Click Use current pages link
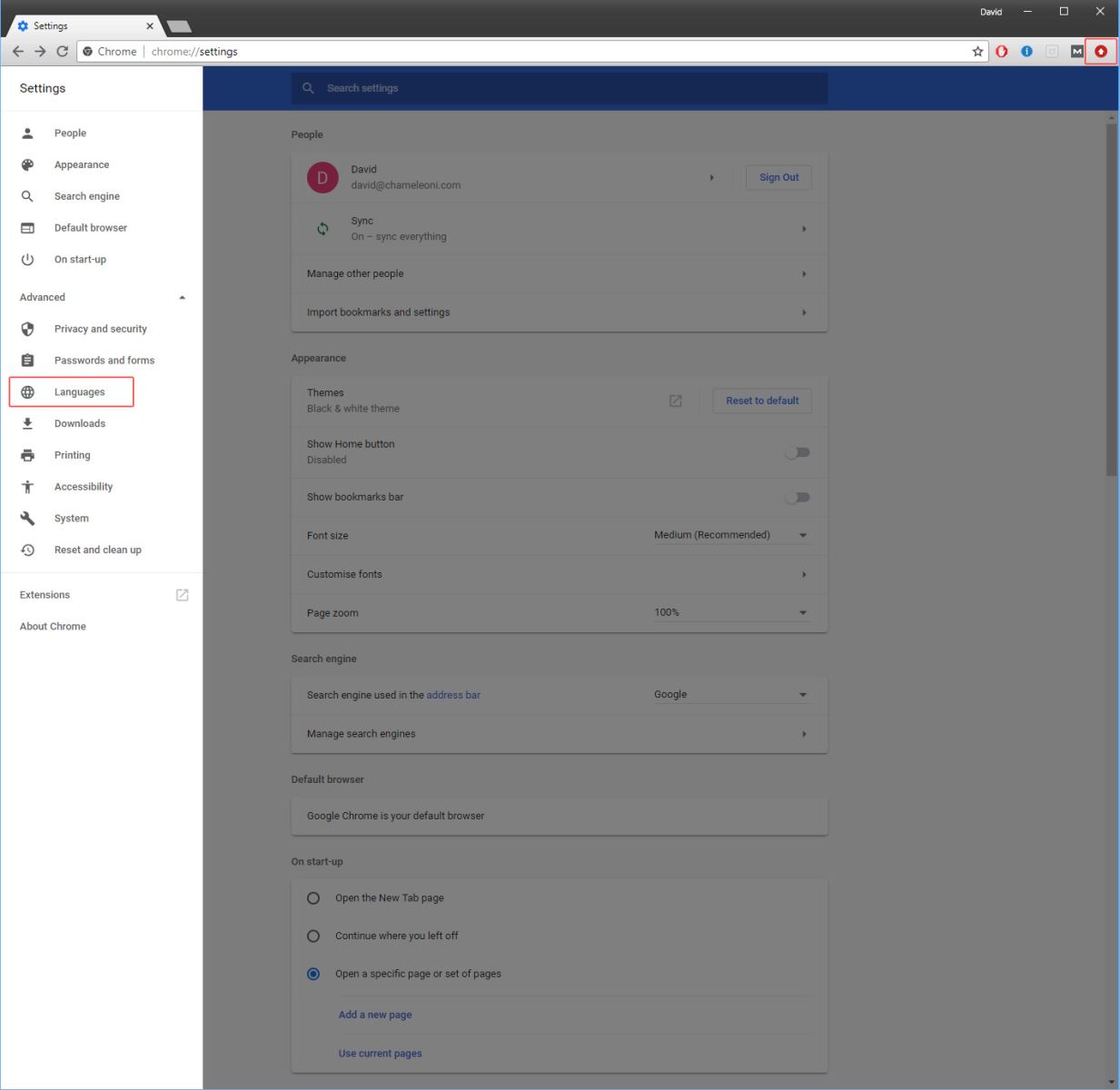1120x1090 pixels. (x=380, y=1054)
